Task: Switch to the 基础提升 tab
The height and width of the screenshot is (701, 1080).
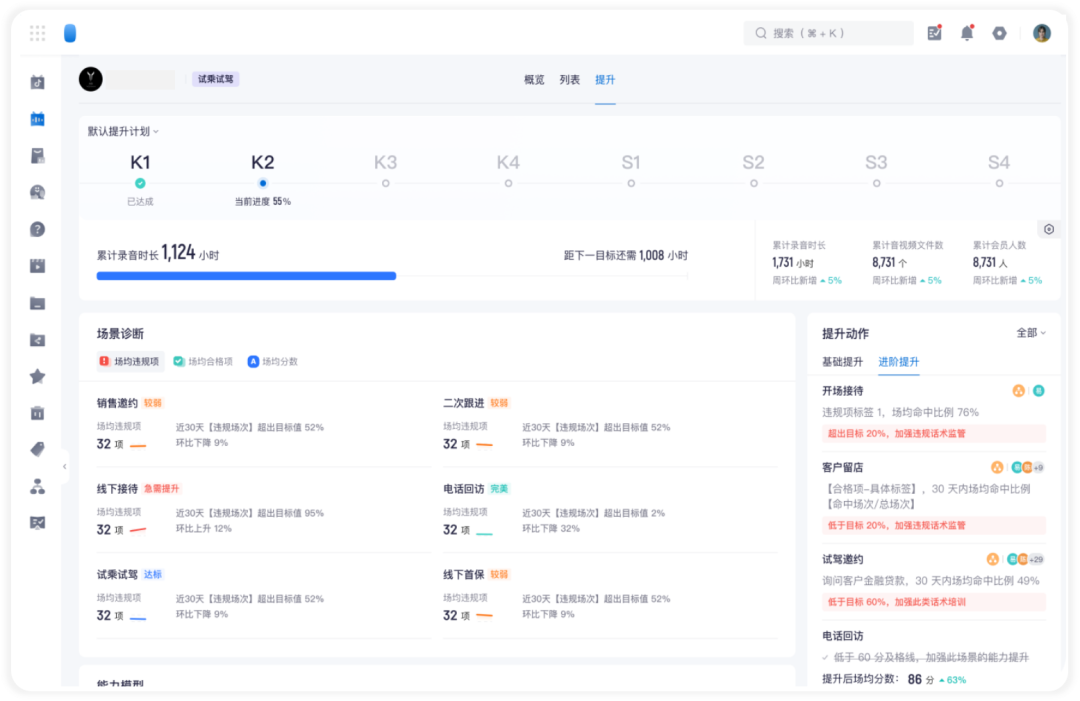Action: [x=842, y=362]
